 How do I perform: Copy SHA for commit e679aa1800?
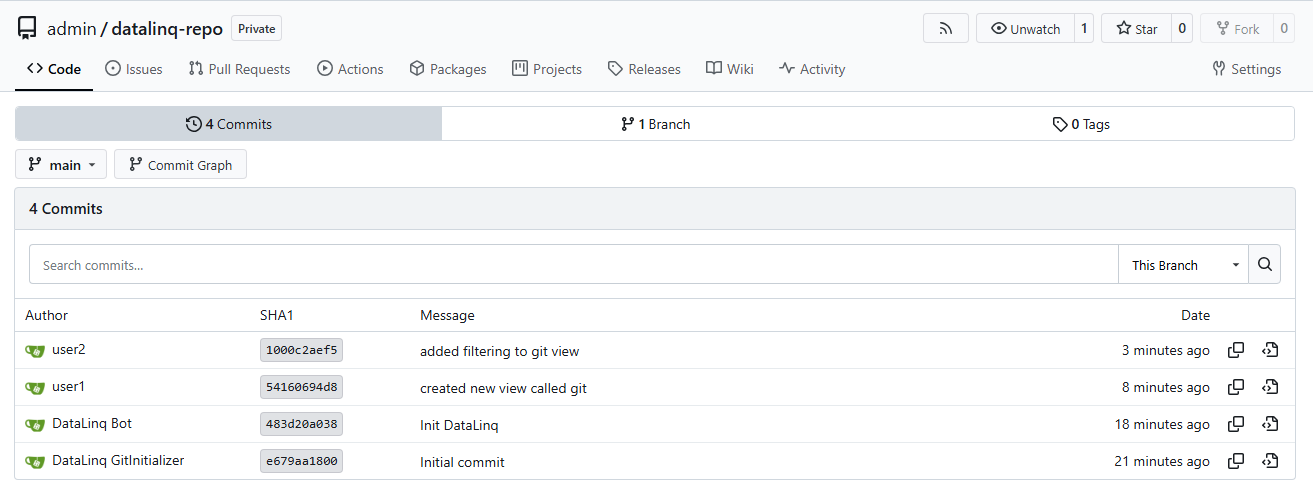pyautogui.click(x=1236, y=461)
